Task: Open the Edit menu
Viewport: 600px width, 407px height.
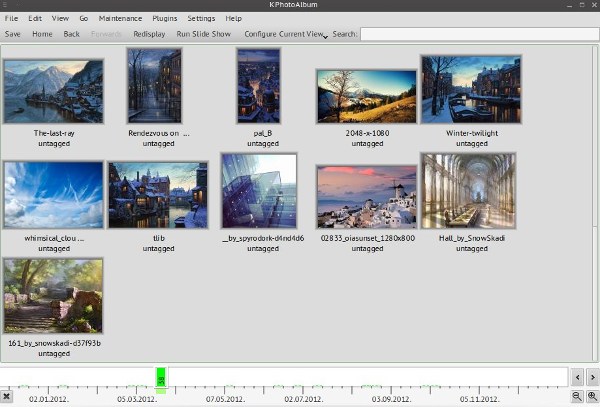Action: pos(35,18)
